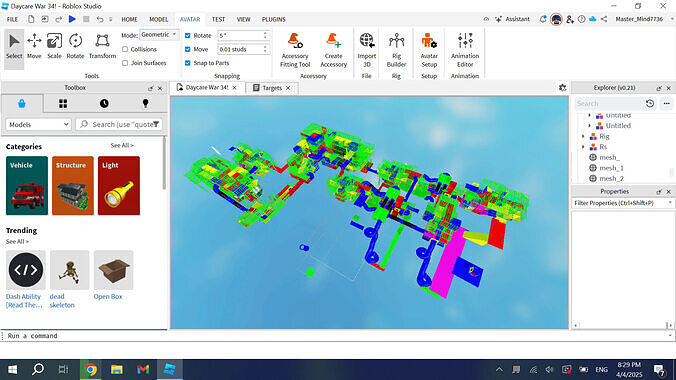Activate the Rotate tool
Viewport: 676px width, 380px height.
75,46
